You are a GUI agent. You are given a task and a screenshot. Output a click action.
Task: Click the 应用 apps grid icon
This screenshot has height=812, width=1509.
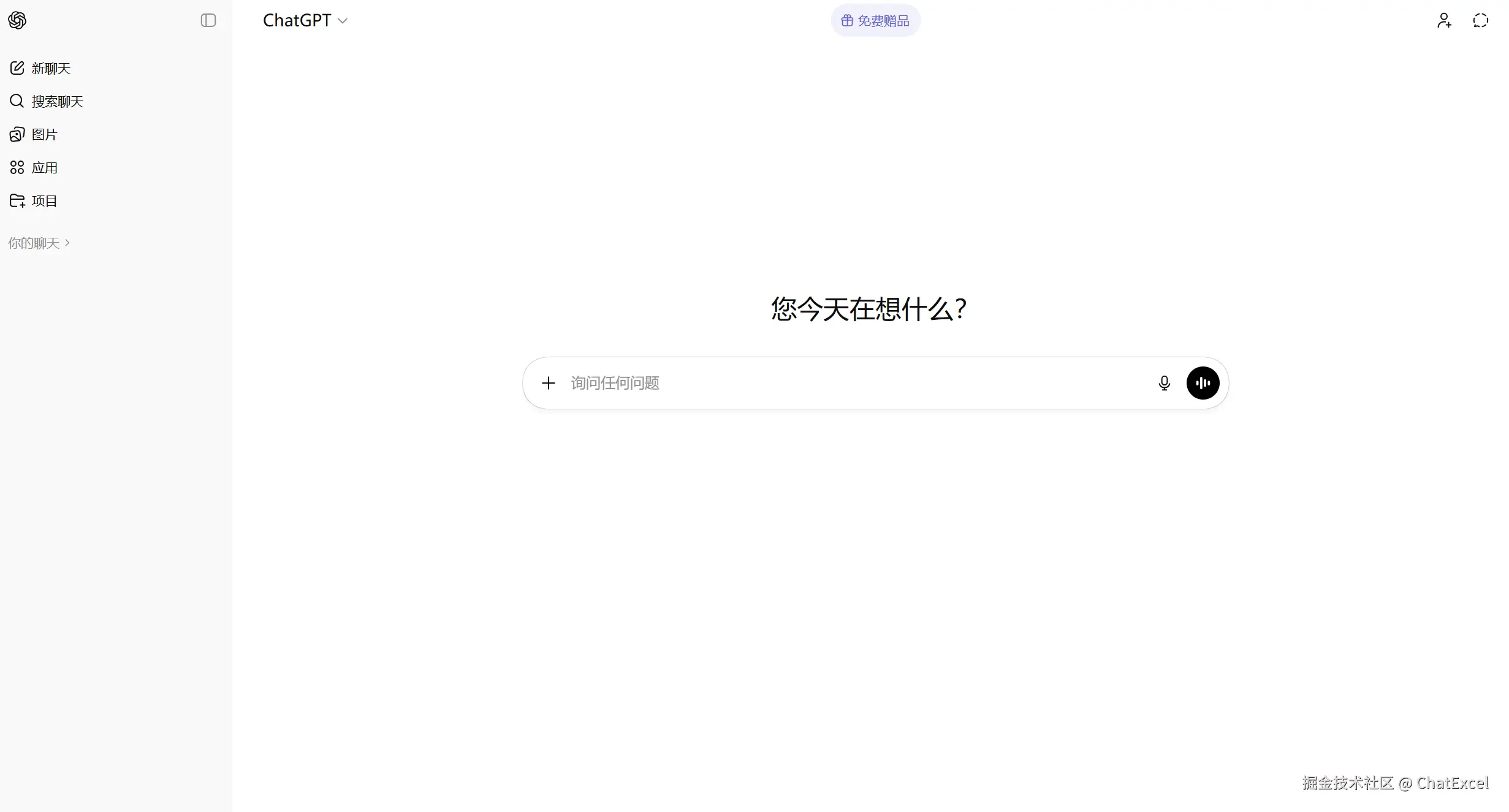click(17, 167)
